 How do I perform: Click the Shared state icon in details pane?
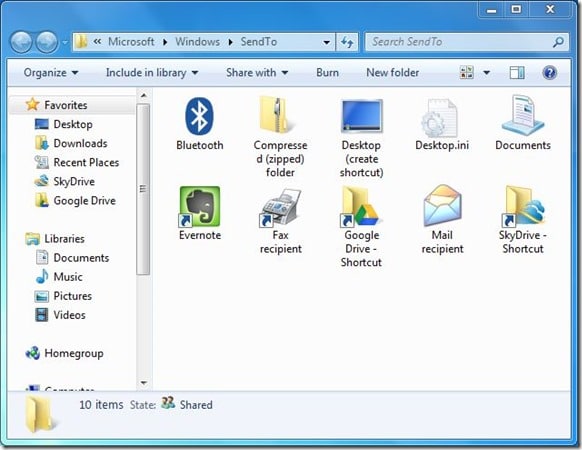tap(168, 403)
